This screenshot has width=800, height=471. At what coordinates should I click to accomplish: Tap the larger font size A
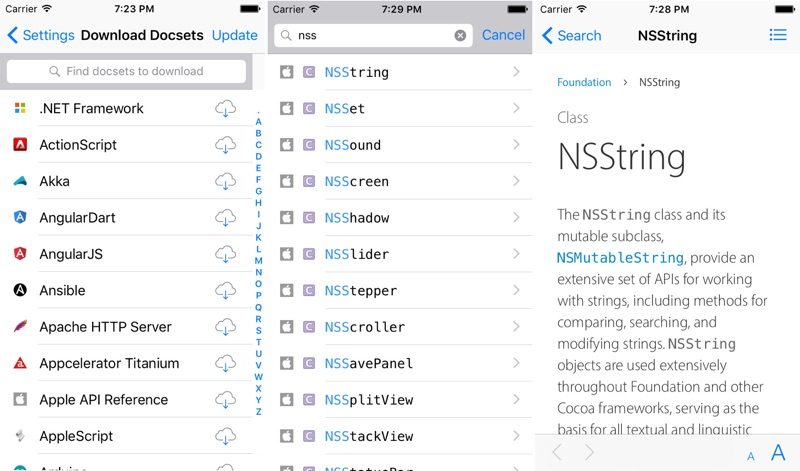click(x=778, y=453)
